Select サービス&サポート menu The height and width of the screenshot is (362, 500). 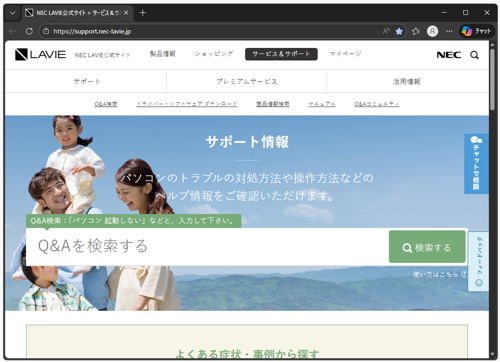[x=281, y=54]
